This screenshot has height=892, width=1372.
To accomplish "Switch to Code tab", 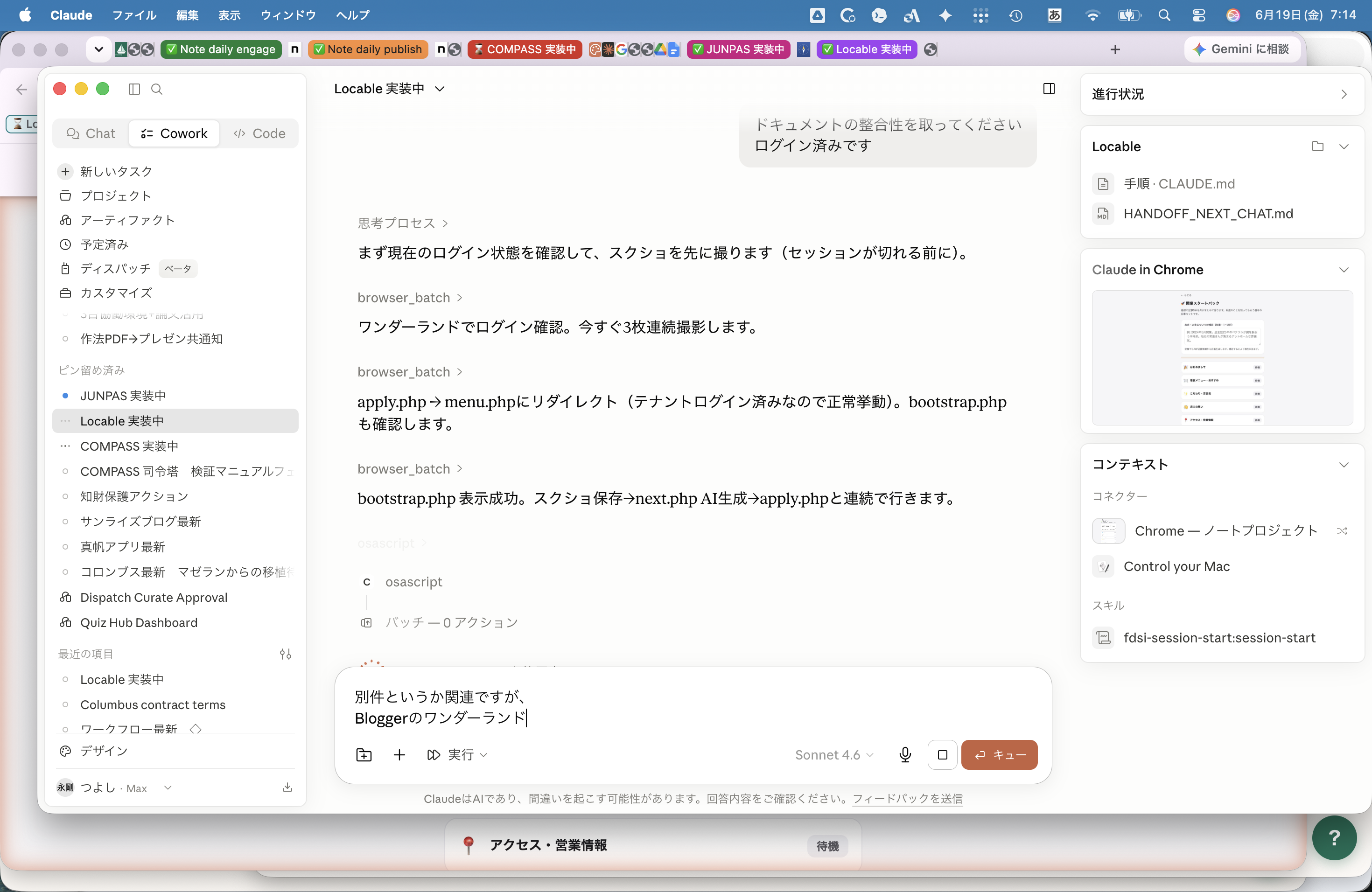I will click(x=259, y=134).
